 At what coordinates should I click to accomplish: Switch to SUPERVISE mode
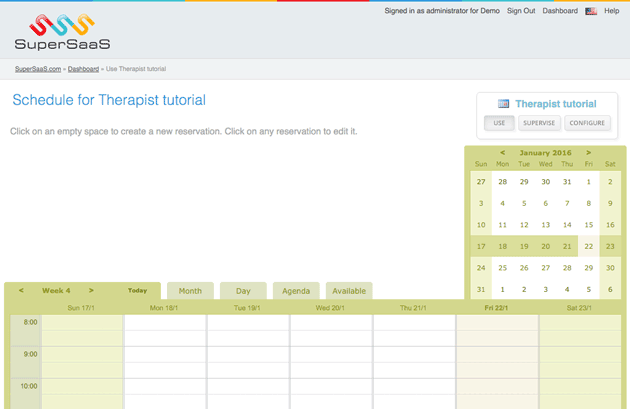coord(539,123)
